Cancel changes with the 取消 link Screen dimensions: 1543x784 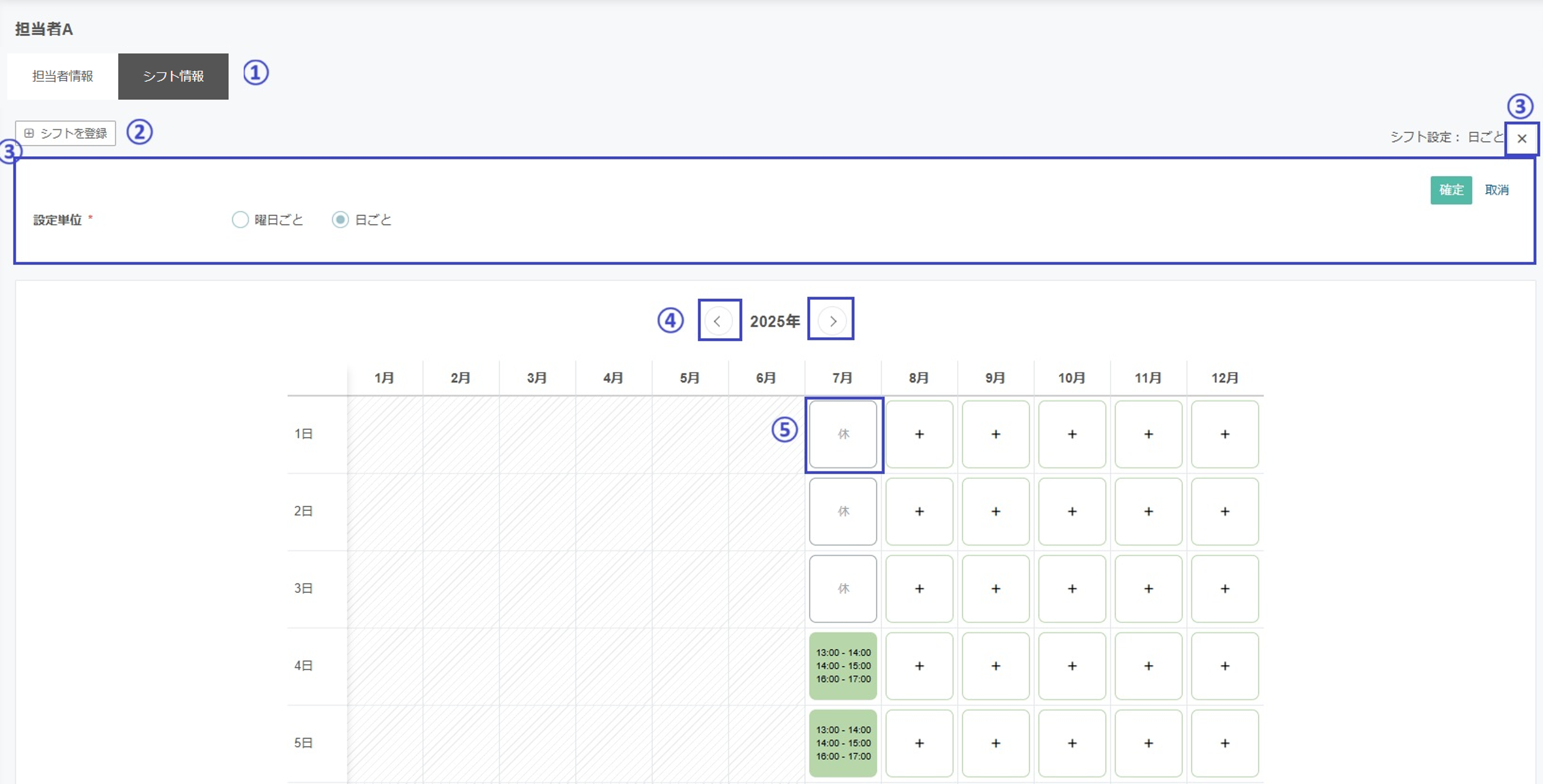tap(1496, 190)
